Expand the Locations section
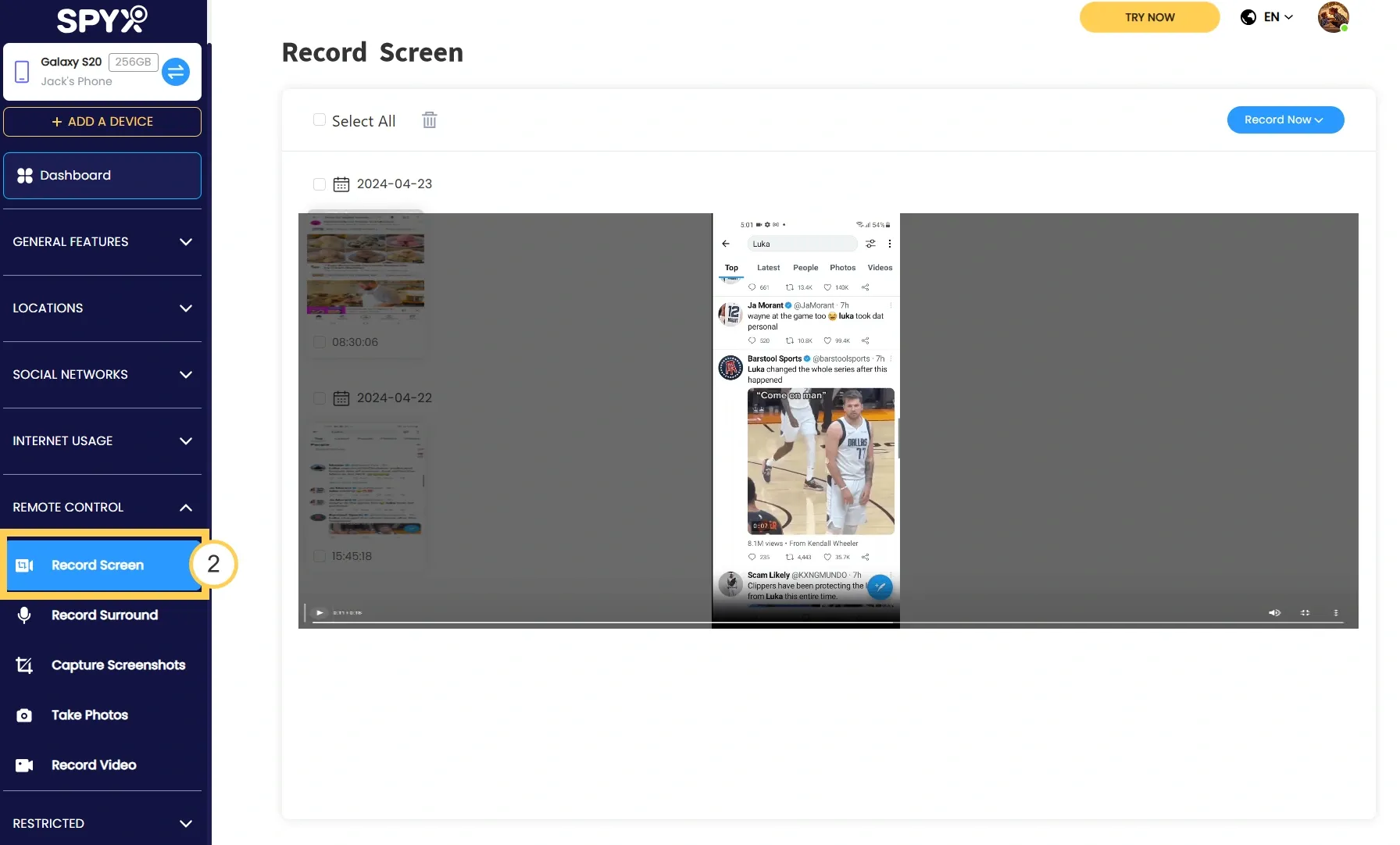Screen dimensions: 1400x845 pos(102,308)
